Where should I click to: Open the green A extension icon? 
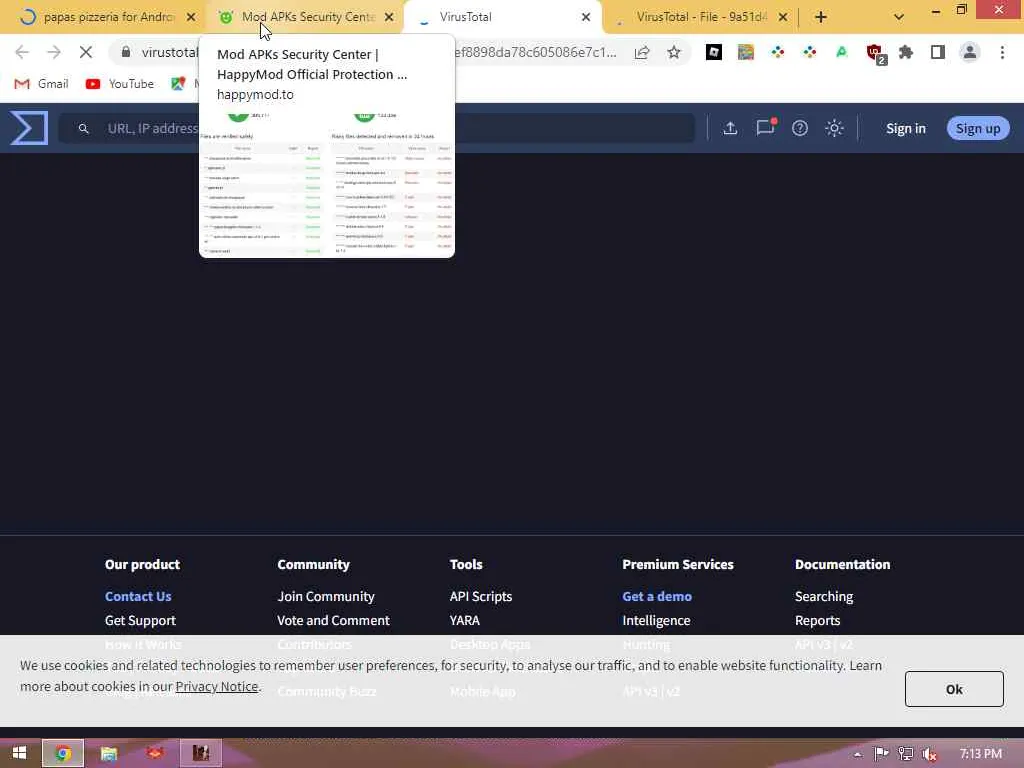(x=842, y=52)
